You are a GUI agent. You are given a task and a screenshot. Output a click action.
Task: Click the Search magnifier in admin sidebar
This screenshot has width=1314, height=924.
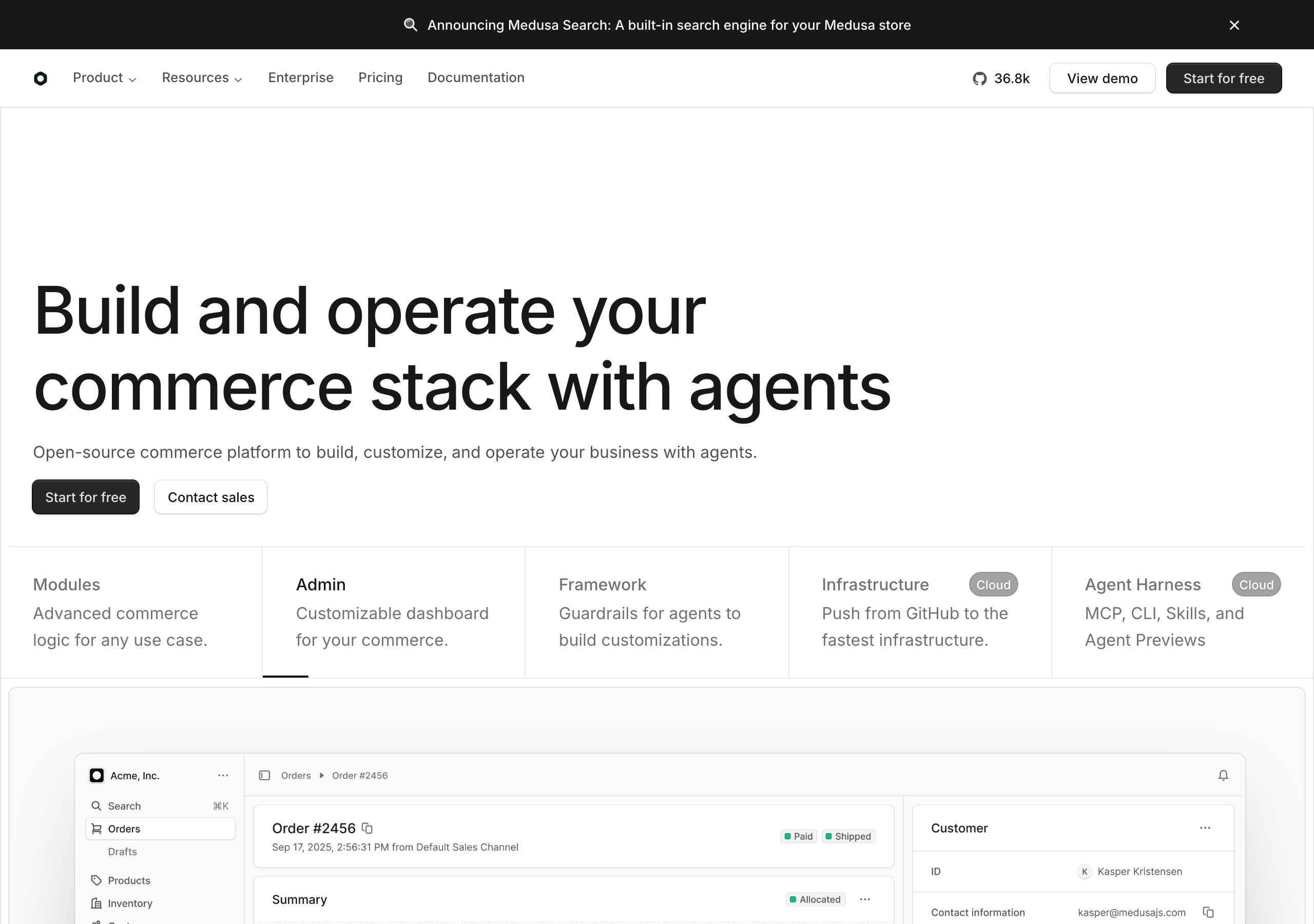[x=96, y=805]
